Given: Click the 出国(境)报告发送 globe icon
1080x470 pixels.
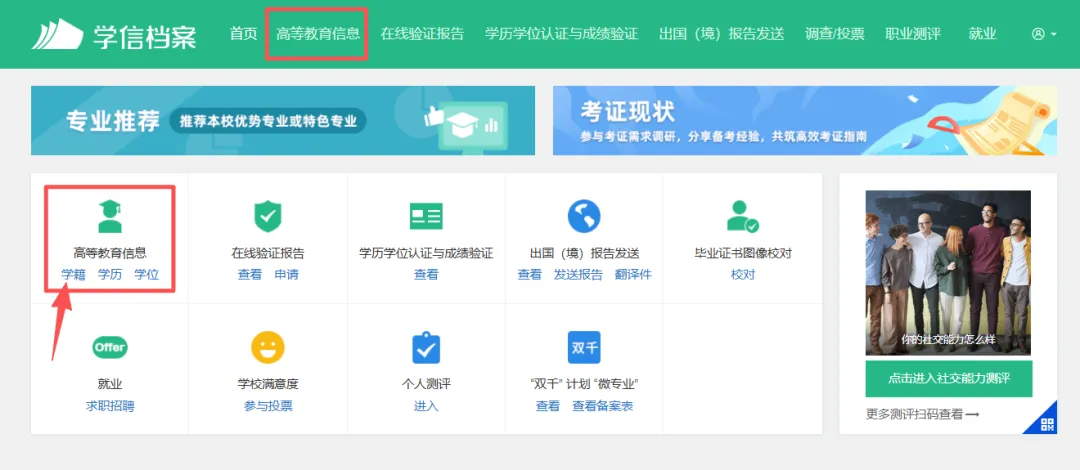Looking at the screenshot, I should click(x=584, y=216).
